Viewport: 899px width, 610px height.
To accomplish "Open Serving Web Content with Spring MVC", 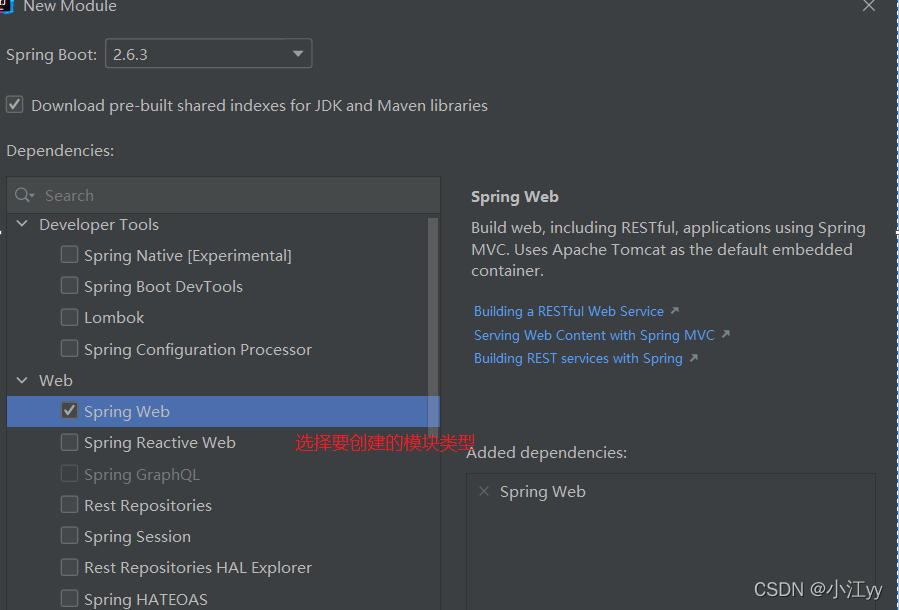I will (594, 335).
